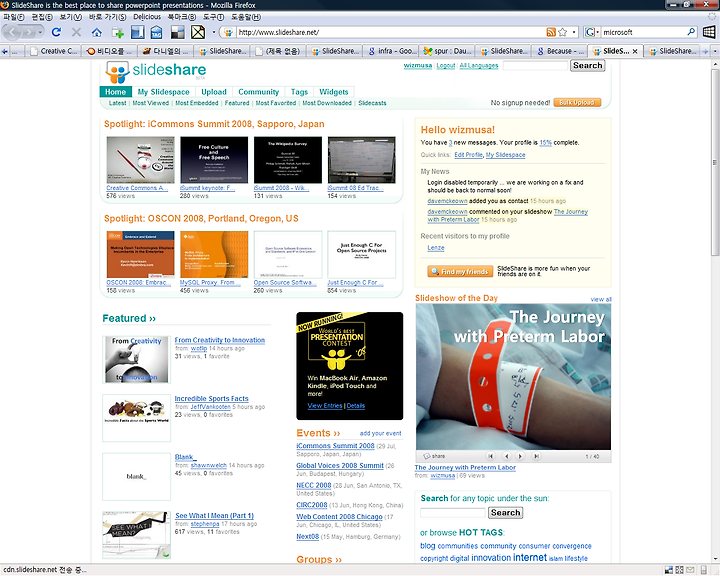Image resolution: width=720 pixels, height=576 pixels.
Task: Click the slideshare search field at top
Action: pyautogui.click(x=535, y=66)
